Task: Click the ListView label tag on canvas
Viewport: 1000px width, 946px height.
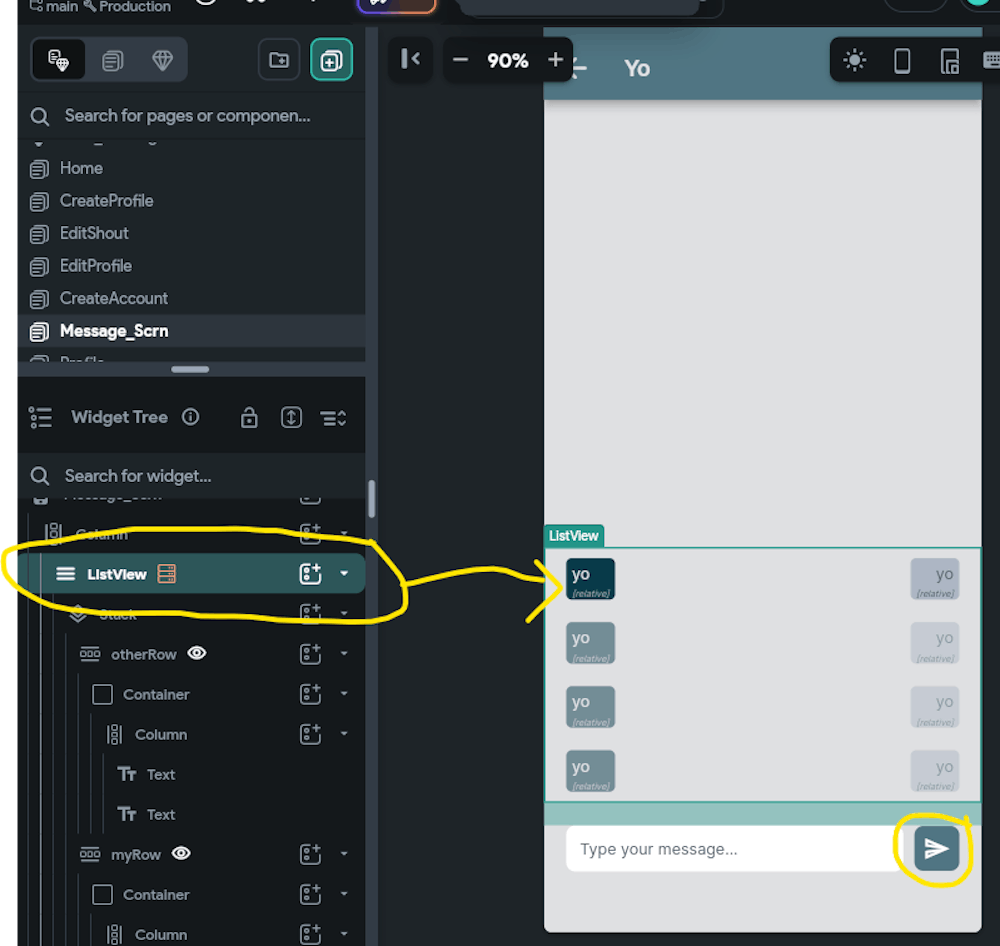Action: pos(573,536)
